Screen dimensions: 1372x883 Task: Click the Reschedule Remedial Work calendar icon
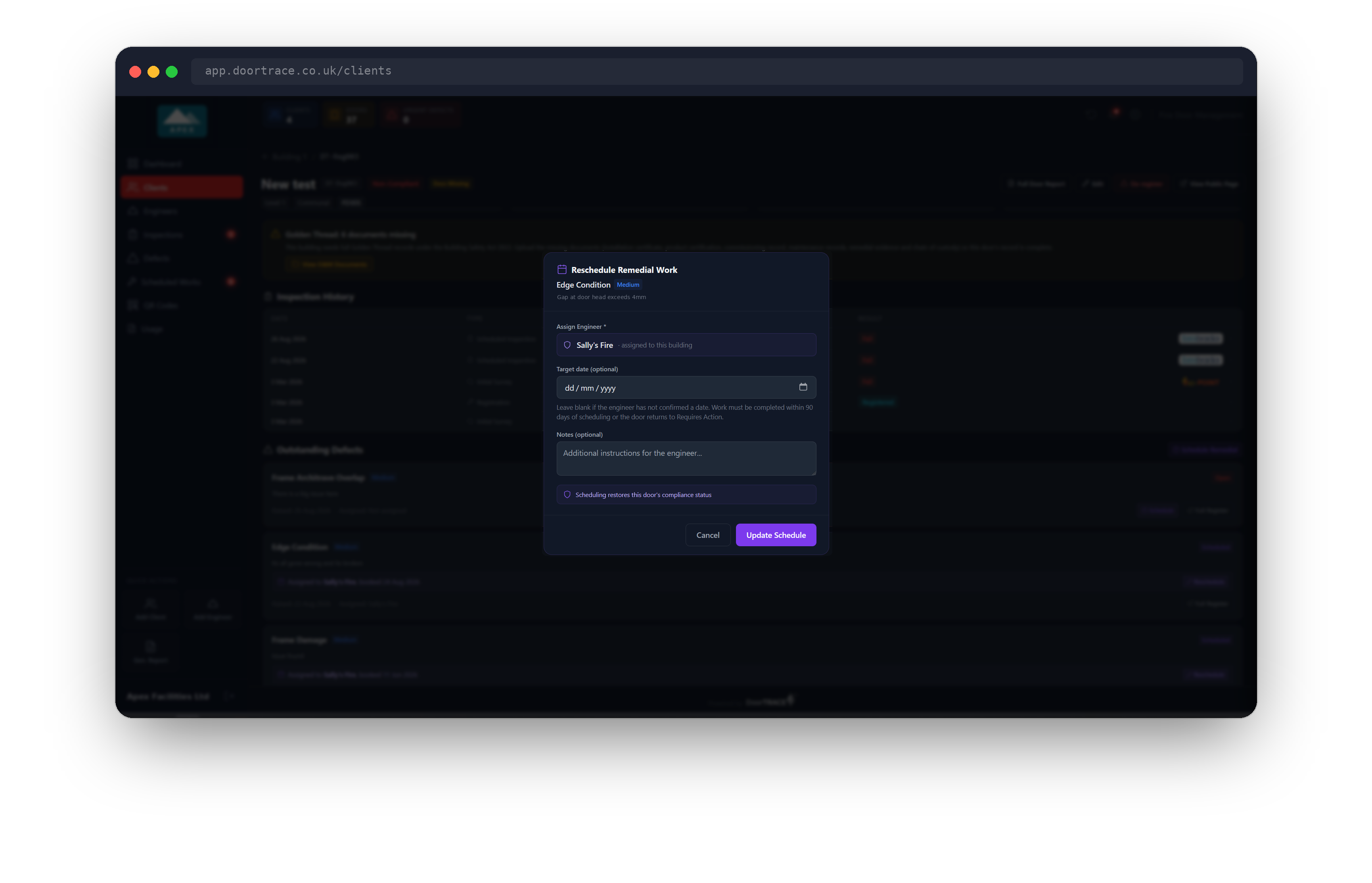(561, 269)
